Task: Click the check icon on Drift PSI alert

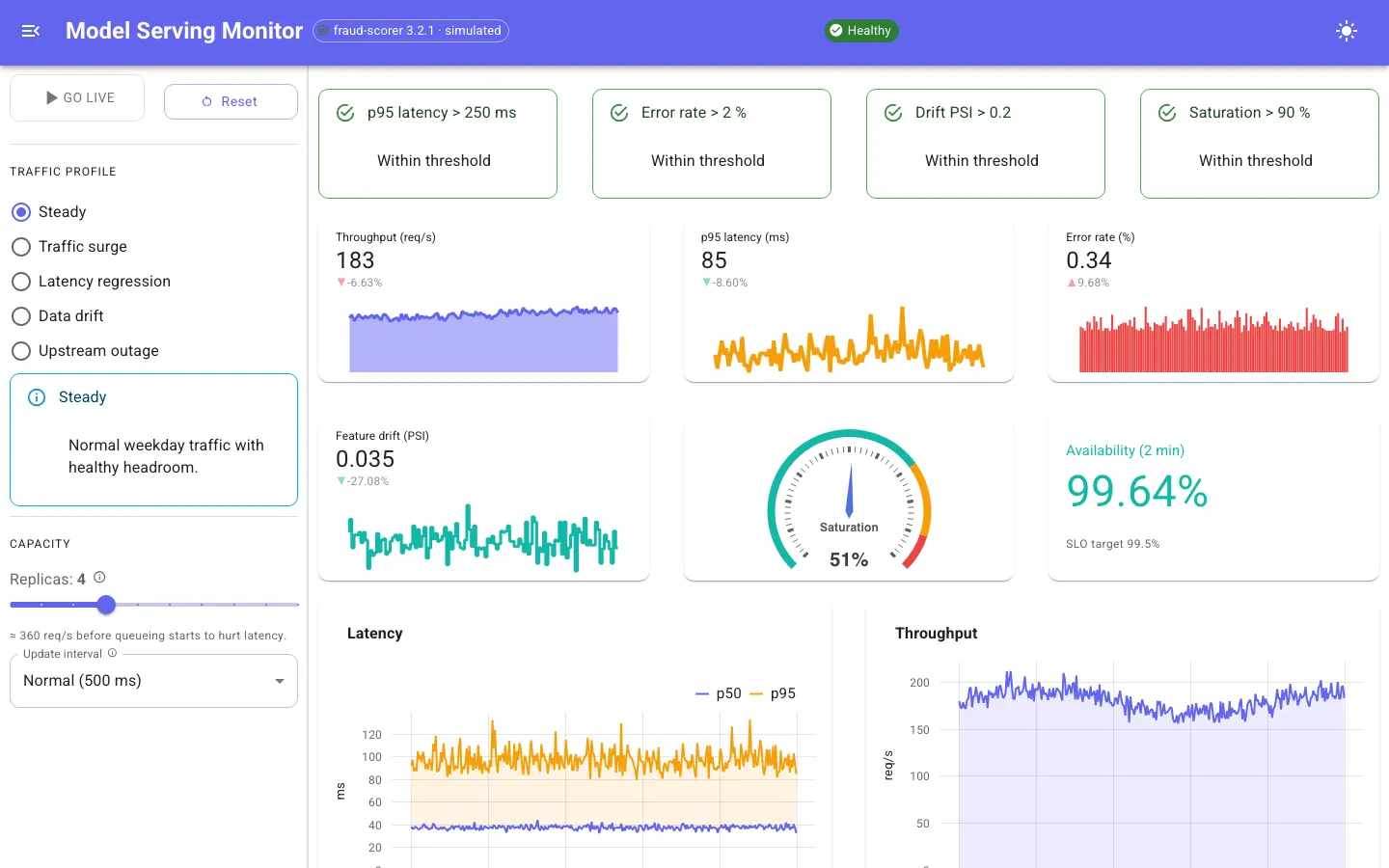Action: click(893, 113)
